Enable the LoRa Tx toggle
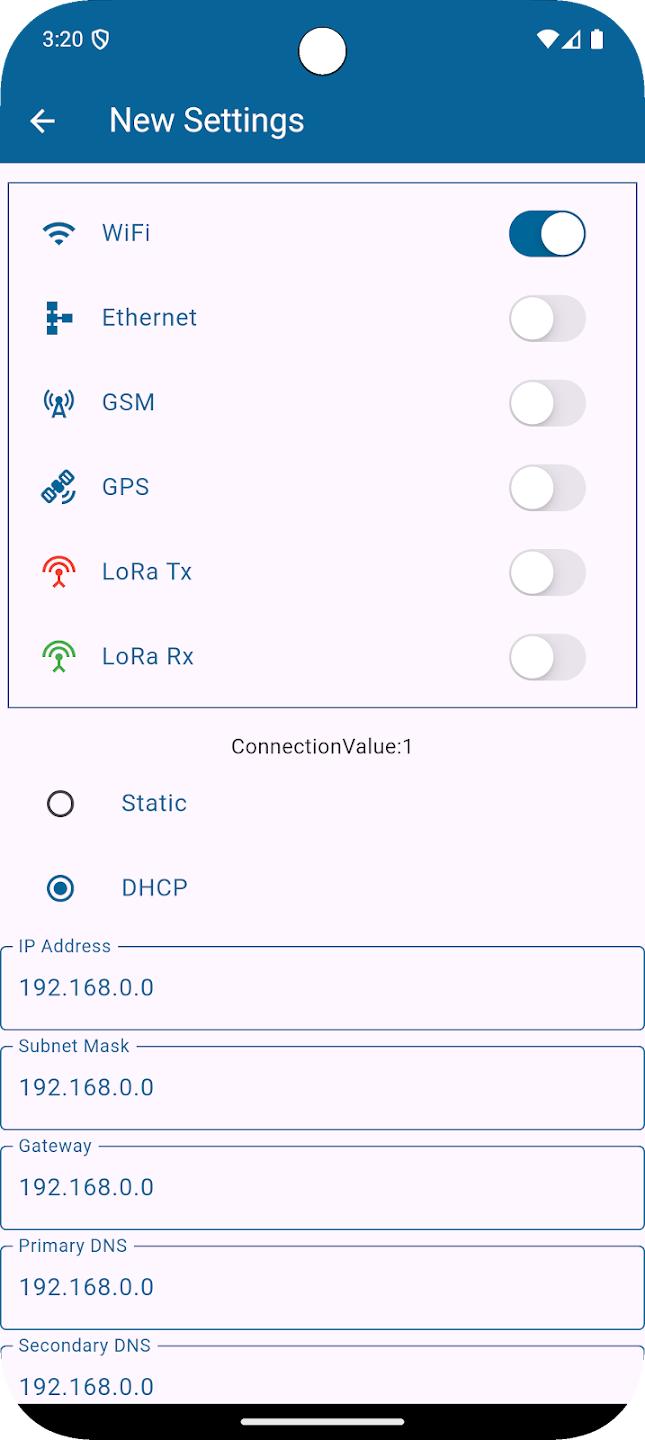645x1440 pixels. (547, 571)
